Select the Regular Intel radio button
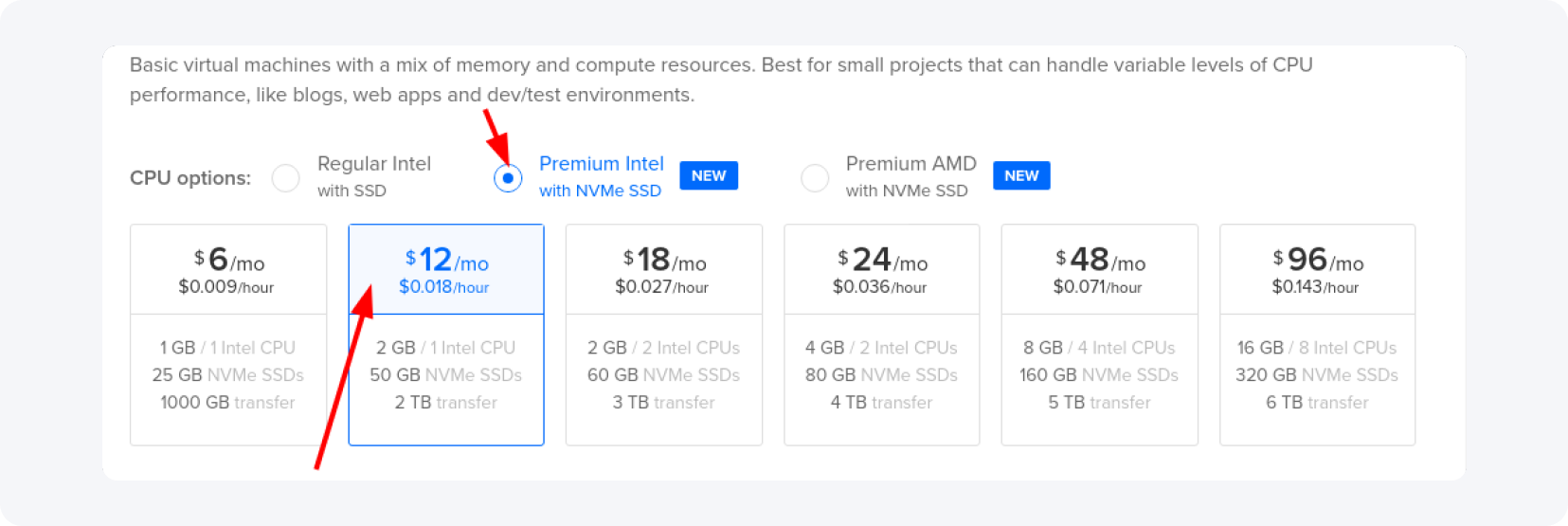1568x526 pixels. click(x=285, y=177)
